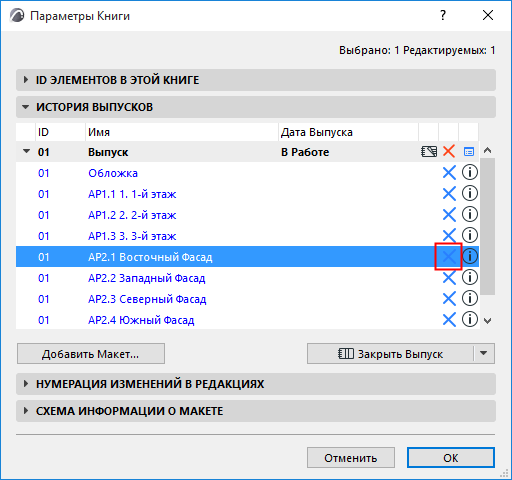This screenshot has width=512, height=480.
Task: Click the scroll up arrow of the issue list
Action: (x=488, y=151)
